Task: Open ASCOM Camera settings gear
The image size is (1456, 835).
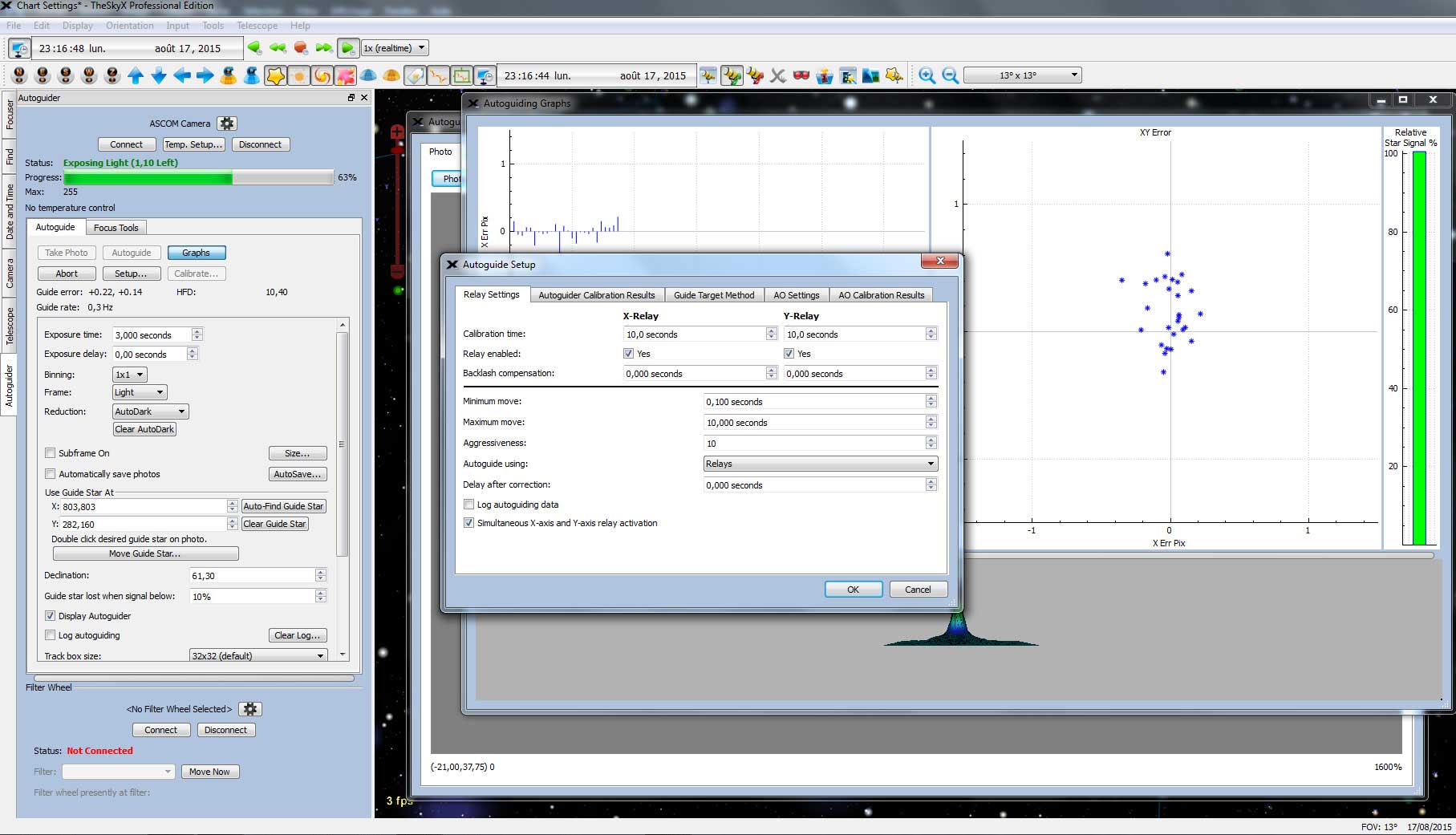Action: tap(227, 124)
